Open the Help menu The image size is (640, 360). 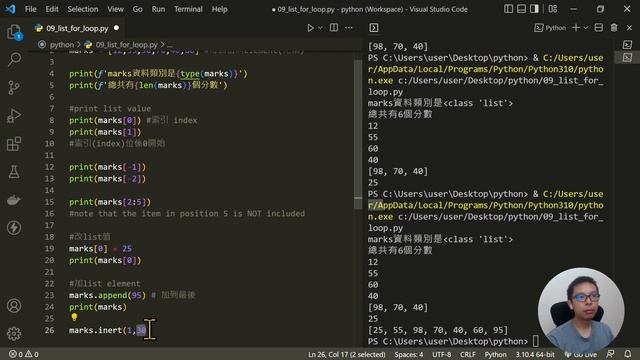pyautogui.click(x=220, y=9)
